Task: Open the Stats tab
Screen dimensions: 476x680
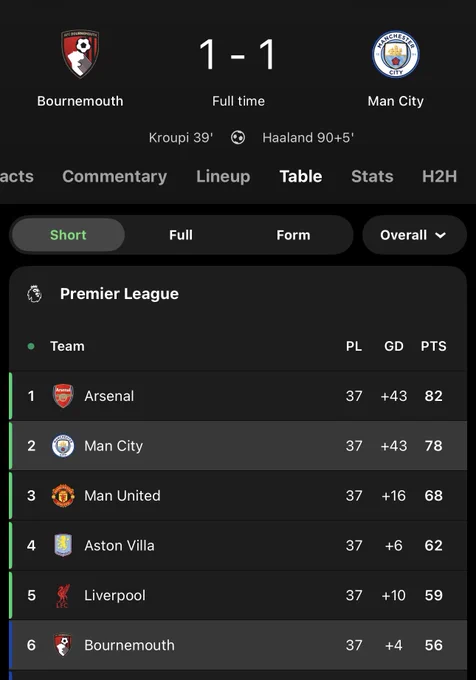Action: tap(372, 176)
